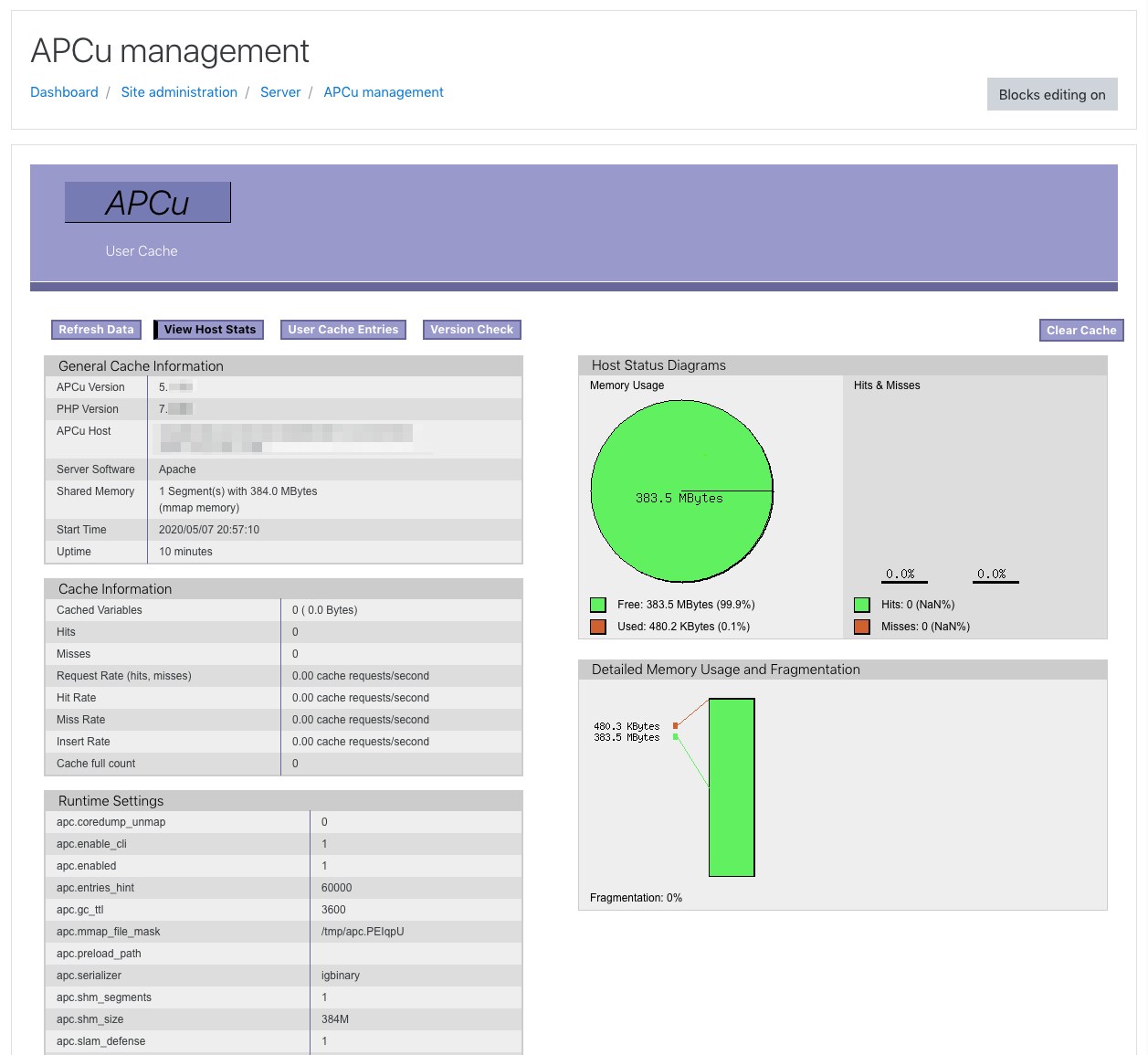Clear Cache button click
Viewport: 1148px width, 1055px height.
pos(1081,331)
